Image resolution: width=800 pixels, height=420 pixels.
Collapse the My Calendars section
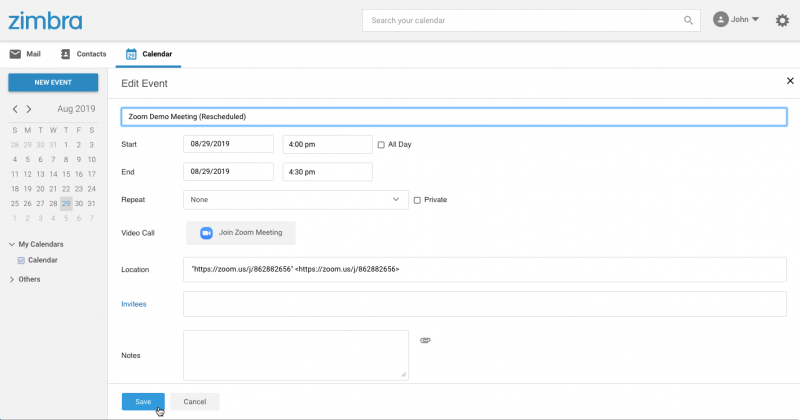(x=12, y=244)
